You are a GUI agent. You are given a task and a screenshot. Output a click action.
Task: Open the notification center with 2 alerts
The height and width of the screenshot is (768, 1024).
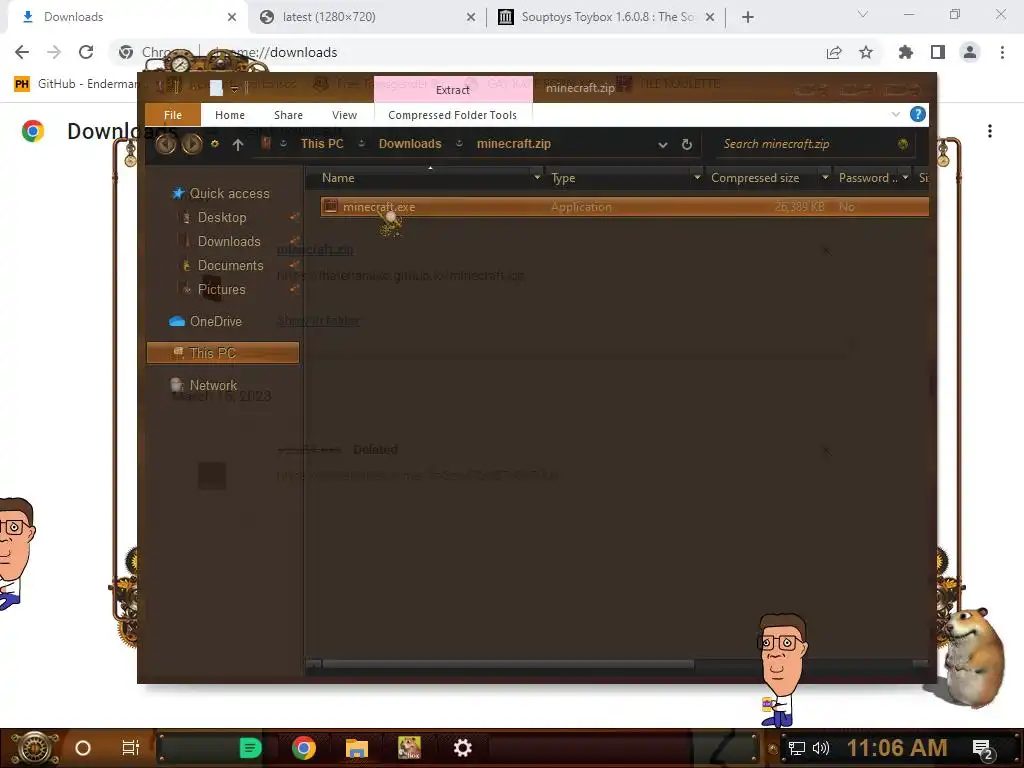[x=982, y=750]
